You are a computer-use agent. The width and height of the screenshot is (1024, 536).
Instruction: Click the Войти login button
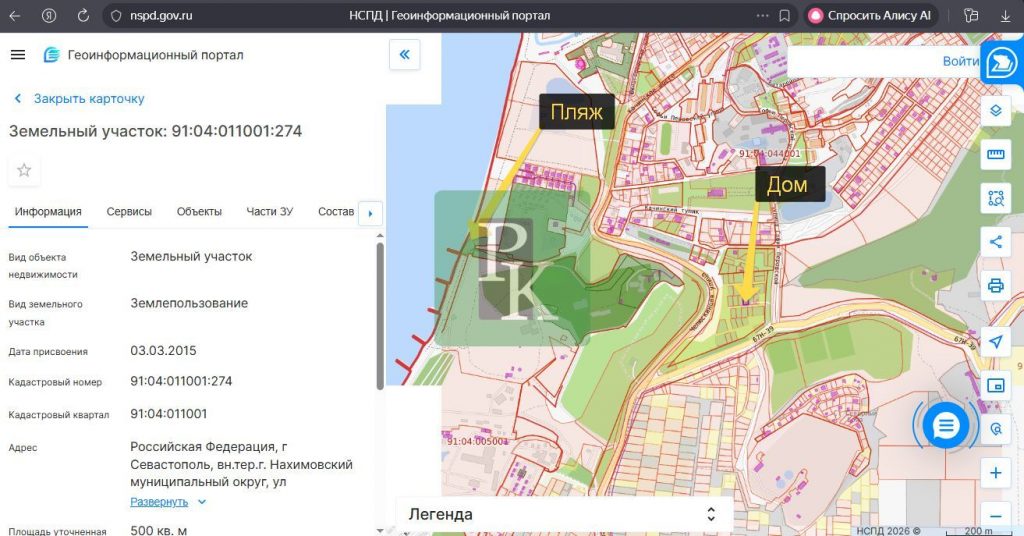coord(960,61)
